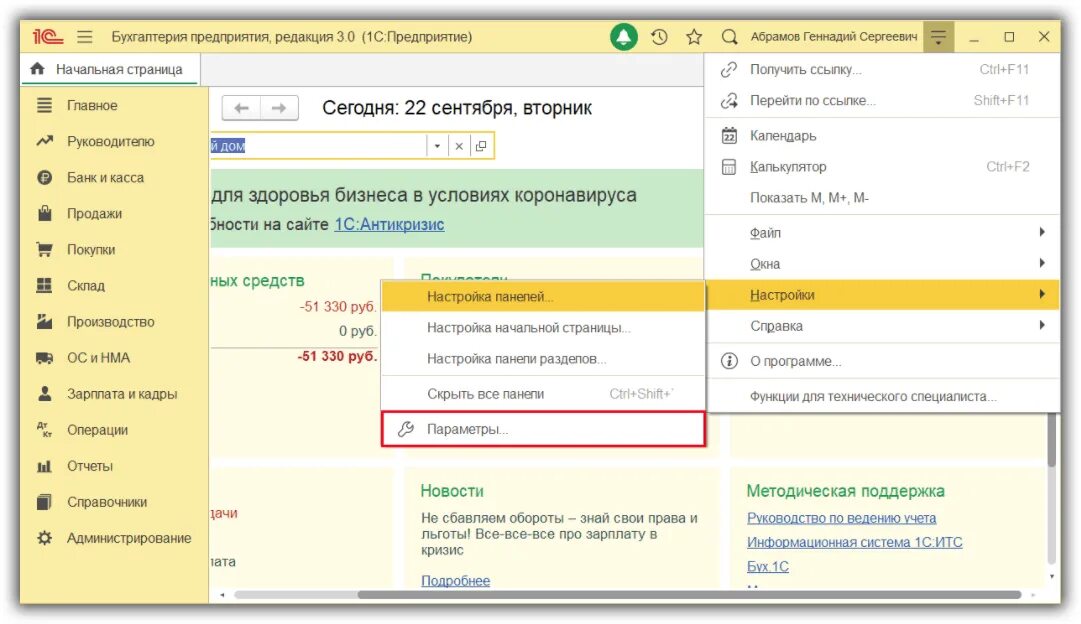Open the organization field's open-form icon
Screen dimensions: 1081x624
(481, 146)
